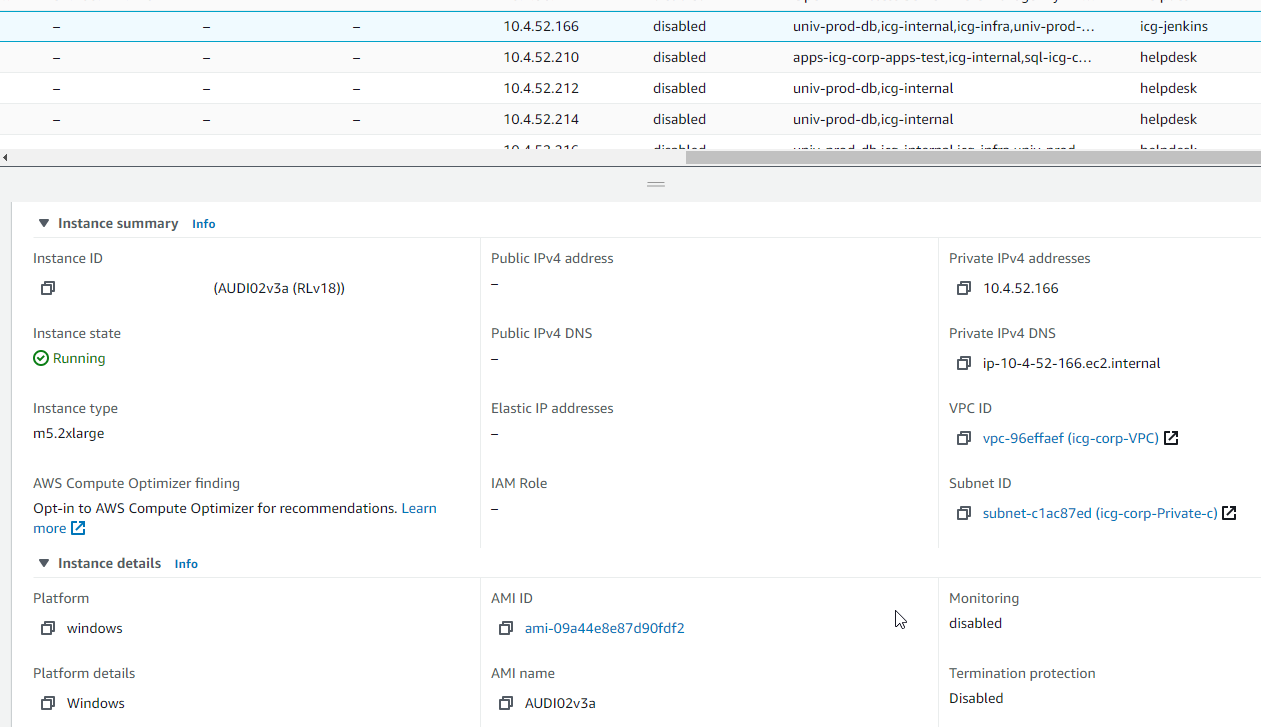Image resolution: width=1261 pixels, height=727 pixels.
Task: Copy the Platform details value Windows
Action: (47, 703)
